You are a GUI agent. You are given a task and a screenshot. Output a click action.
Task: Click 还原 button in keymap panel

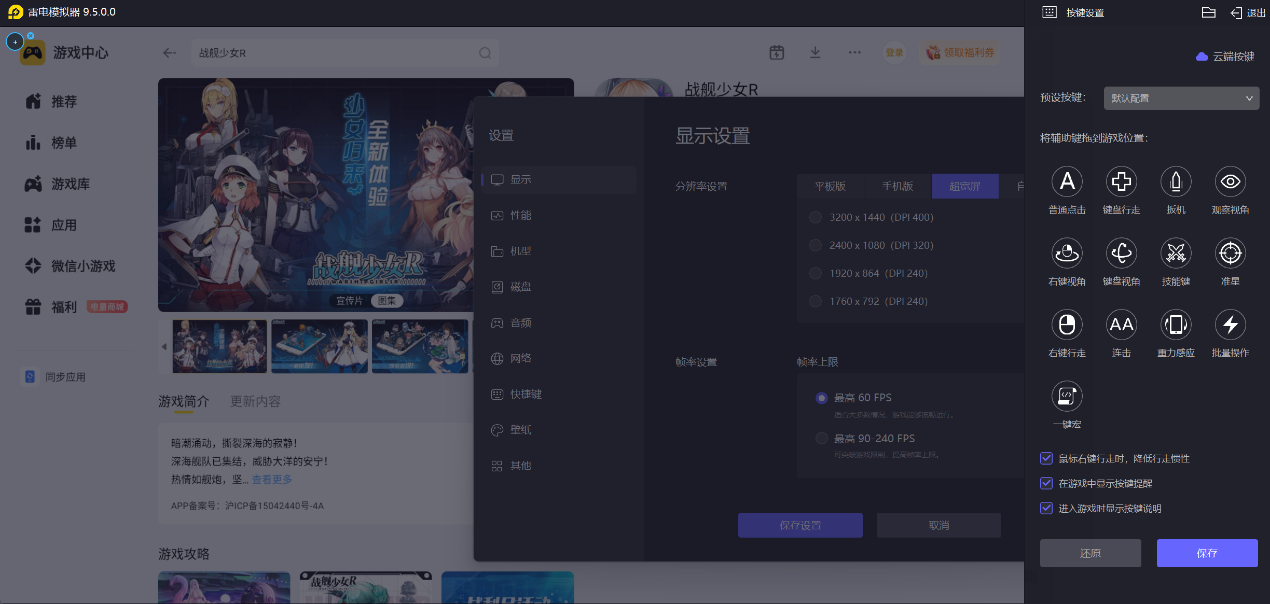click(1090, 553)
